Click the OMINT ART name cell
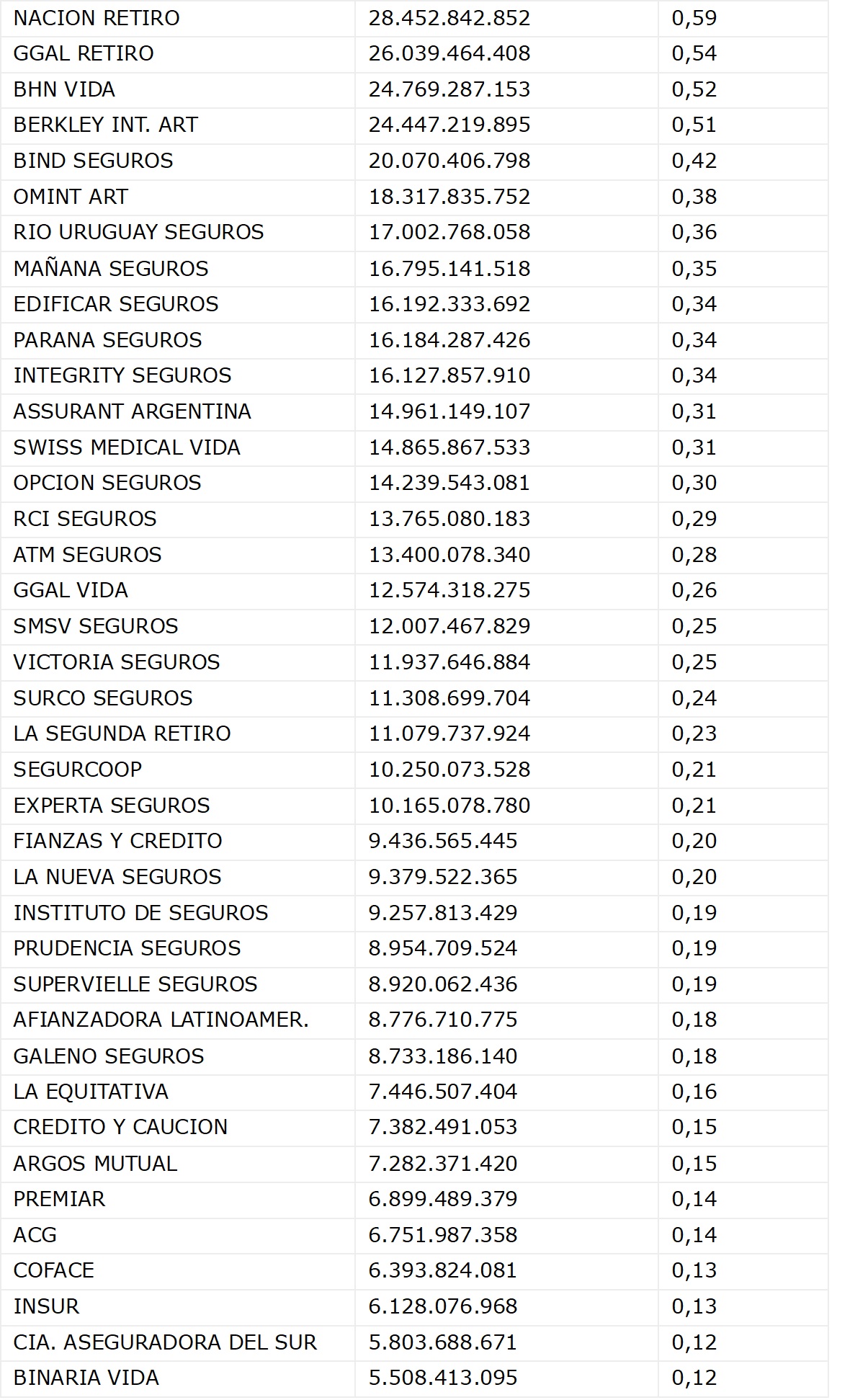 [71, 197]
